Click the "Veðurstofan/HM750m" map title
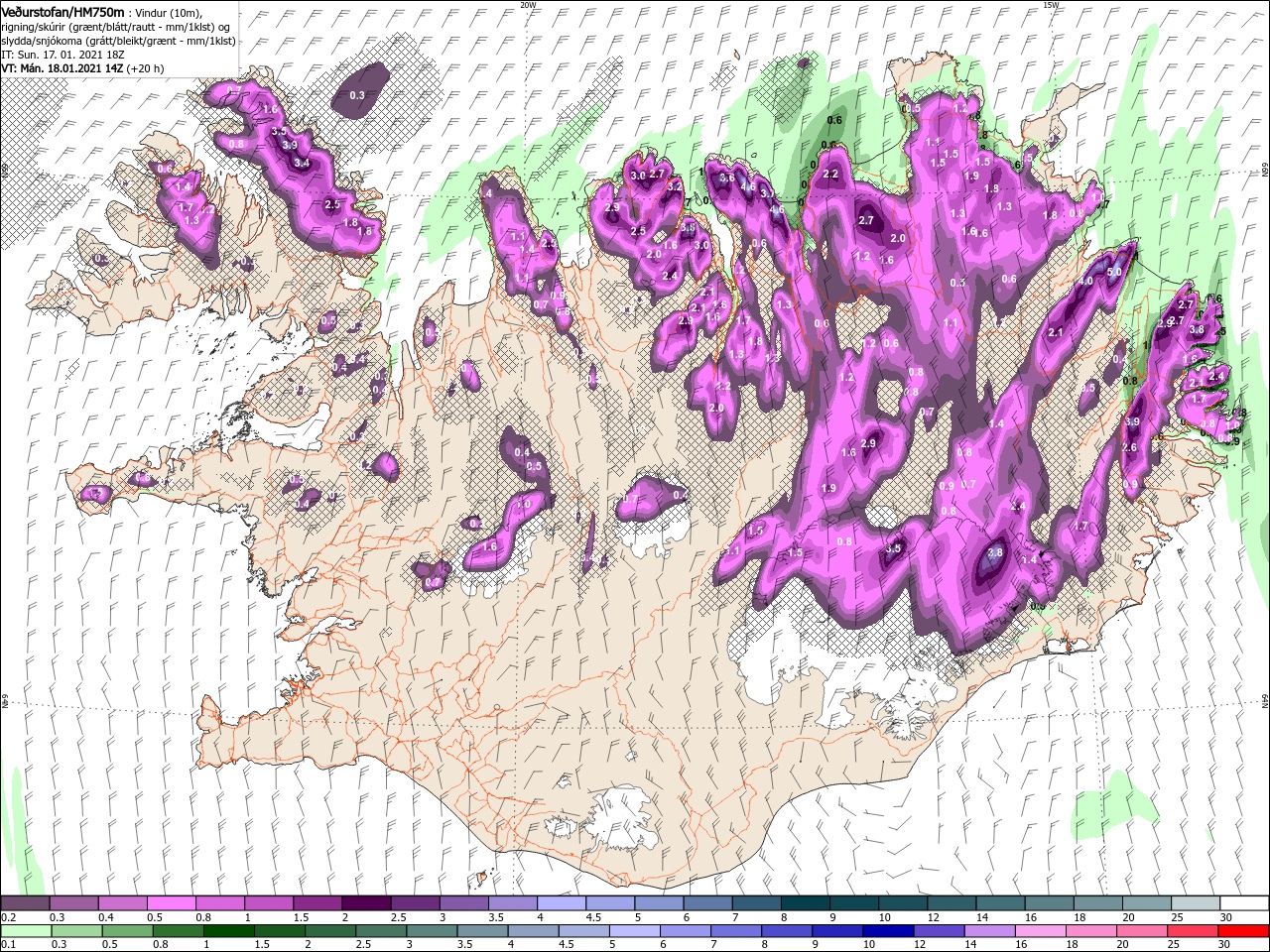 pos(63,11)
